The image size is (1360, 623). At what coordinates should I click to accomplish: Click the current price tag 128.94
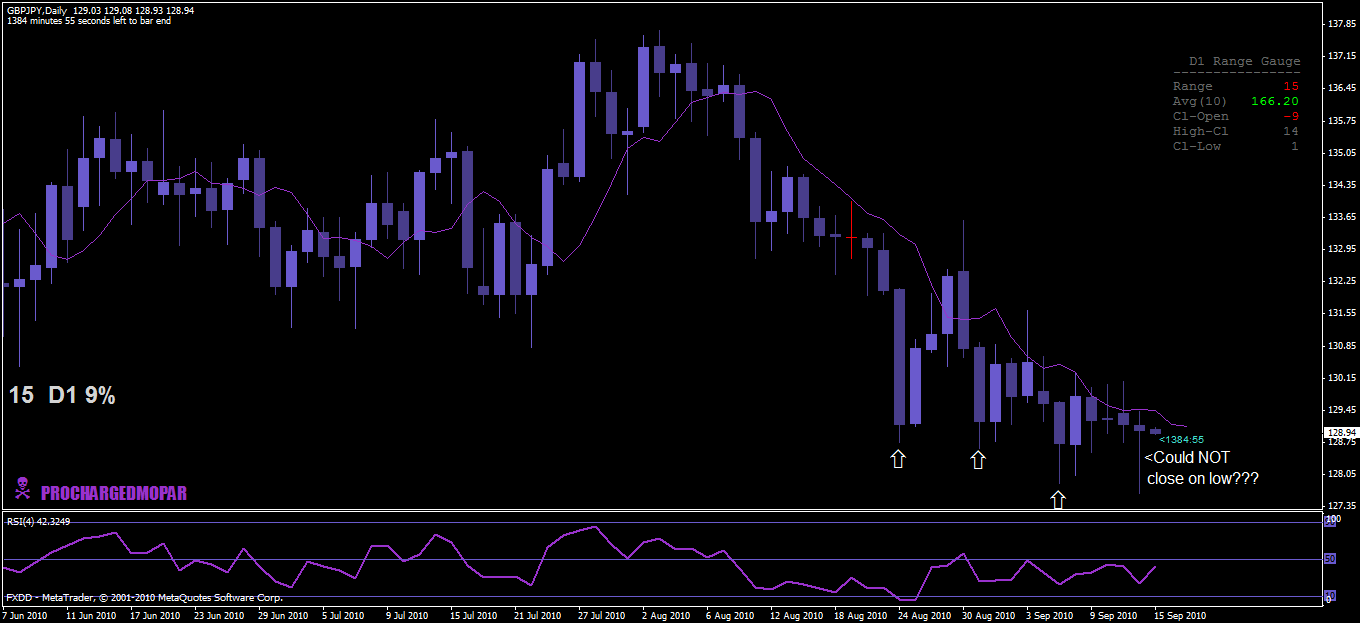pos(1341,433)
